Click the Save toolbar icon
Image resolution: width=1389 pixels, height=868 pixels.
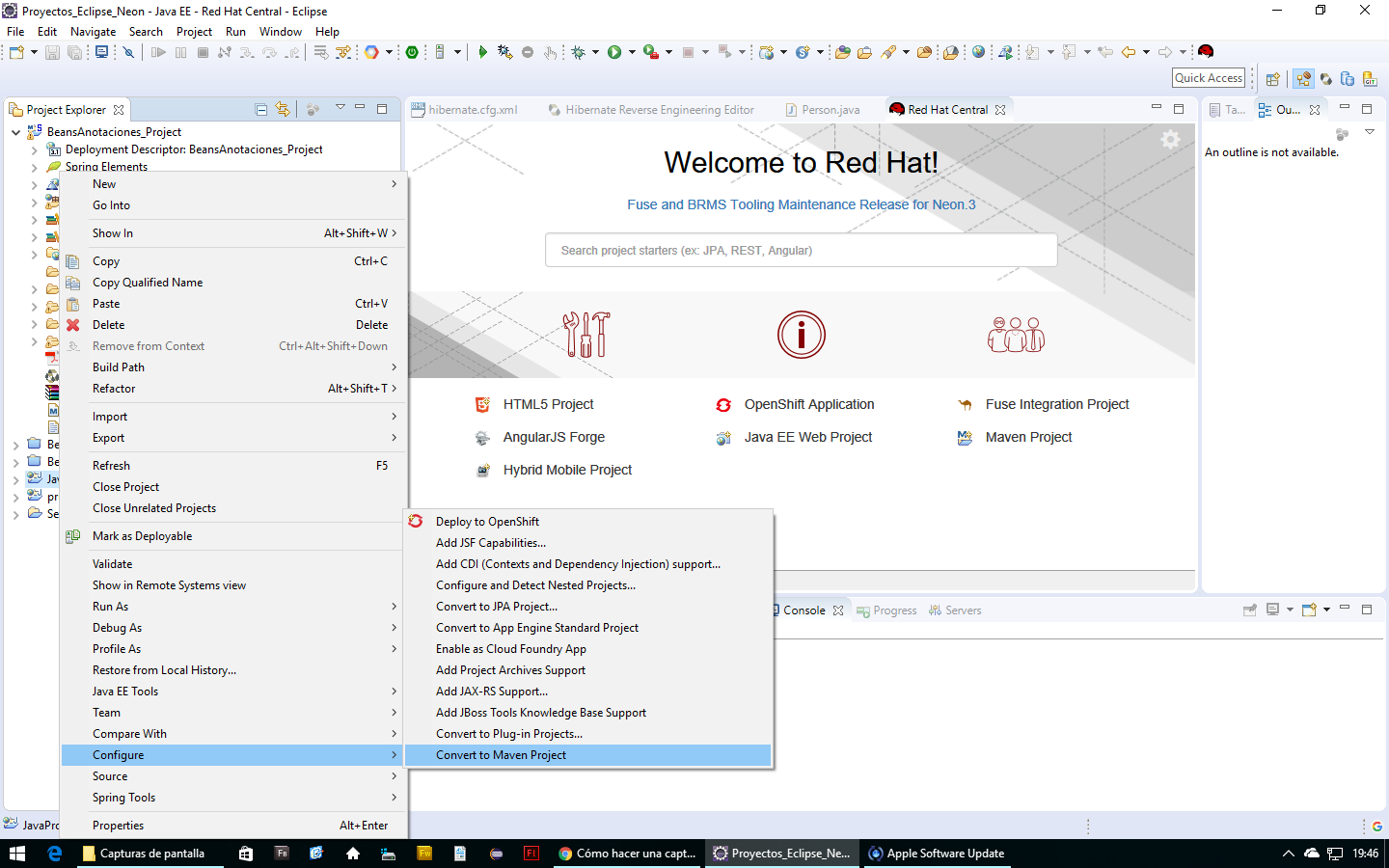click(x=52, y=52)
